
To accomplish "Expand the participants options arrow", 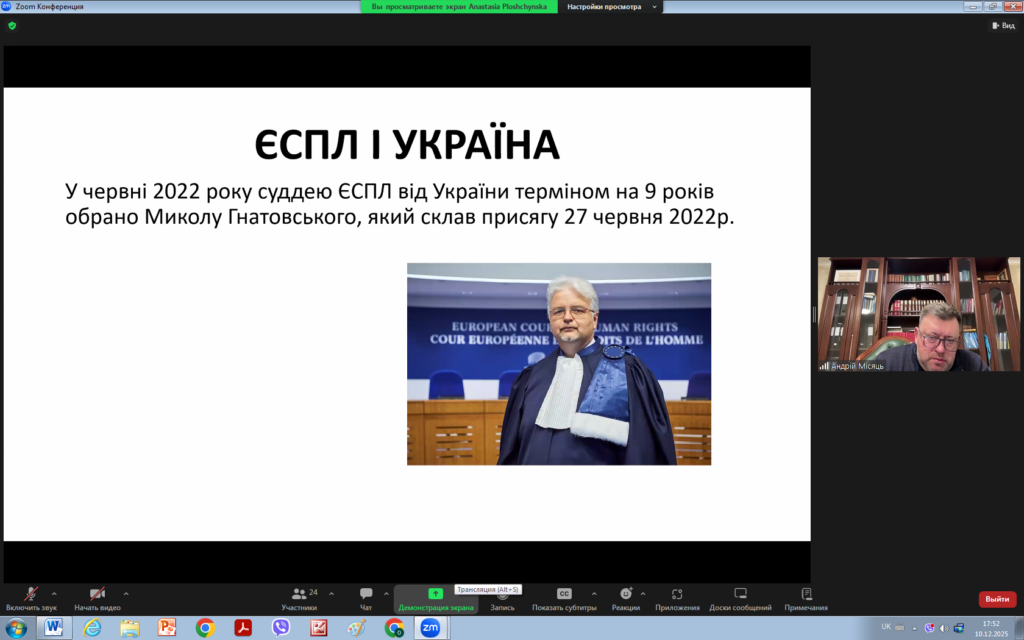I will coord(331,593).
